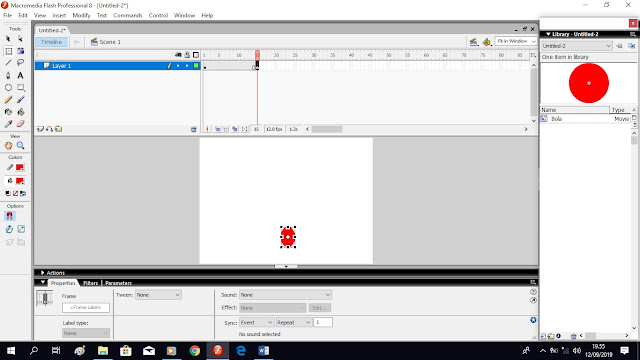Select the Hand tool
This screenshot has width=640, height=360.
coord(8,145)
